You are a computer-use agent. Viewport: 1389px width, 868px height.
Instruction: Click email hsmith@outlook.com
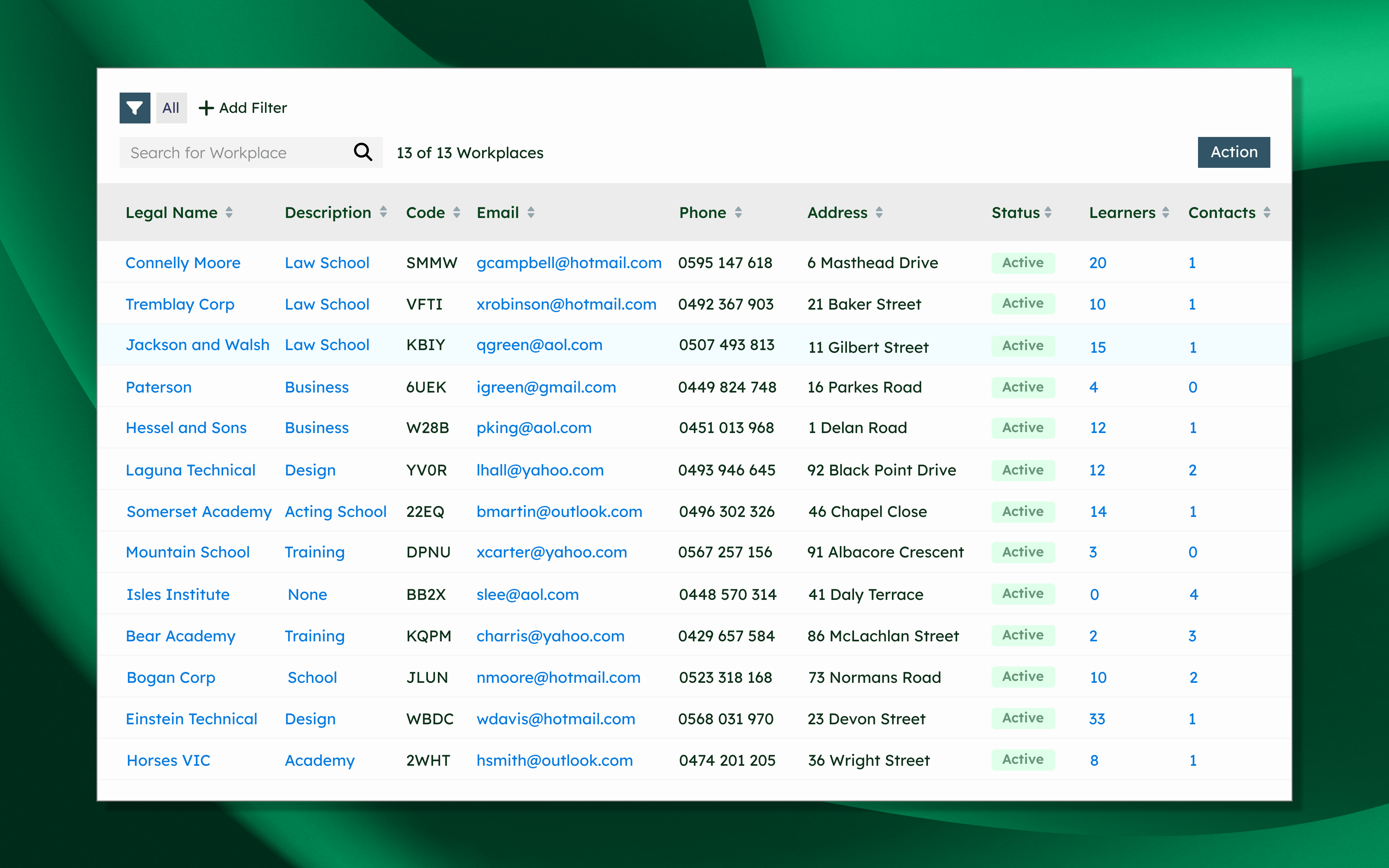554,761
